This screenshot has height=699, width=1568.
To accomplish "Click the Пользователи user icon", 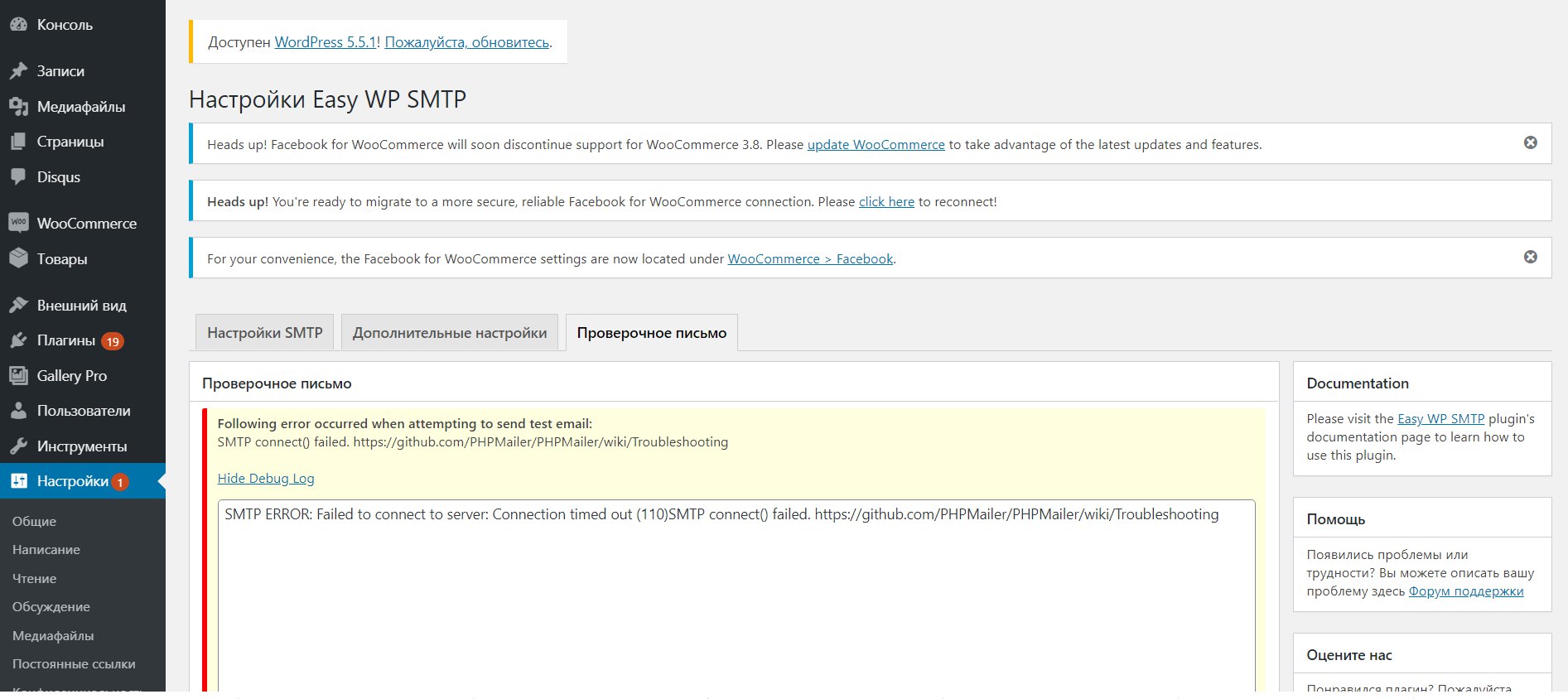I will pyautogui.click(x=18, y=411).
